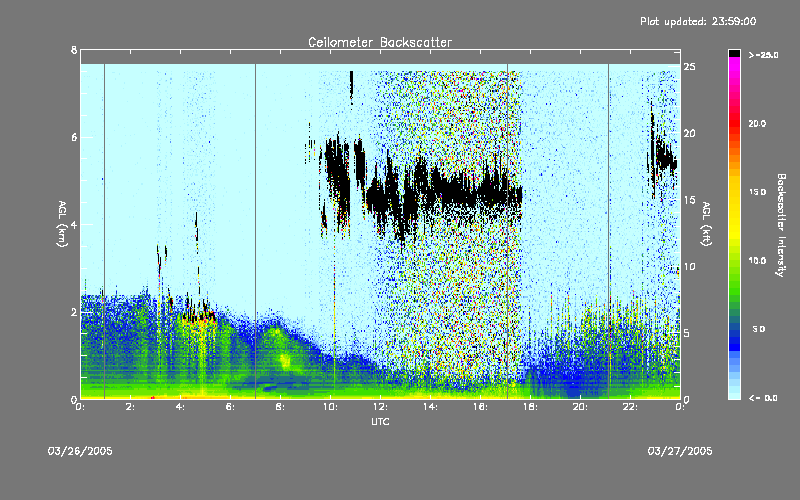Click the 'Ceilometer Backscatter' plot title

pos(380,42)
